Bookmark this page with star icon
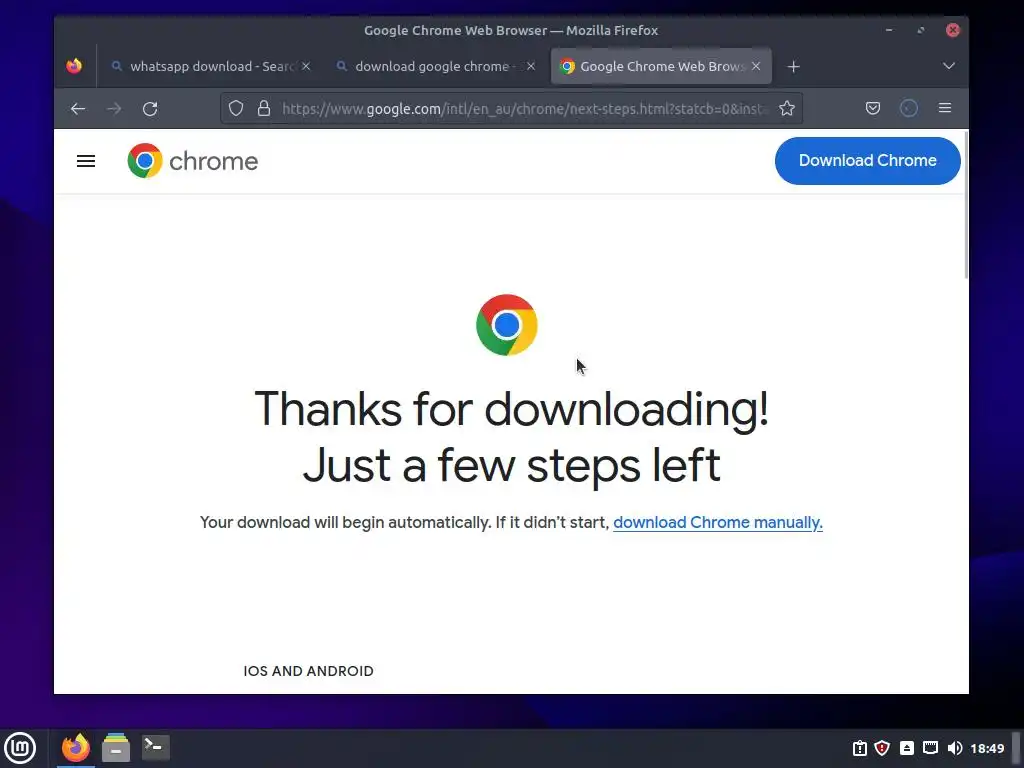Screen dimensions: 1024x768 tap(787, 108)
